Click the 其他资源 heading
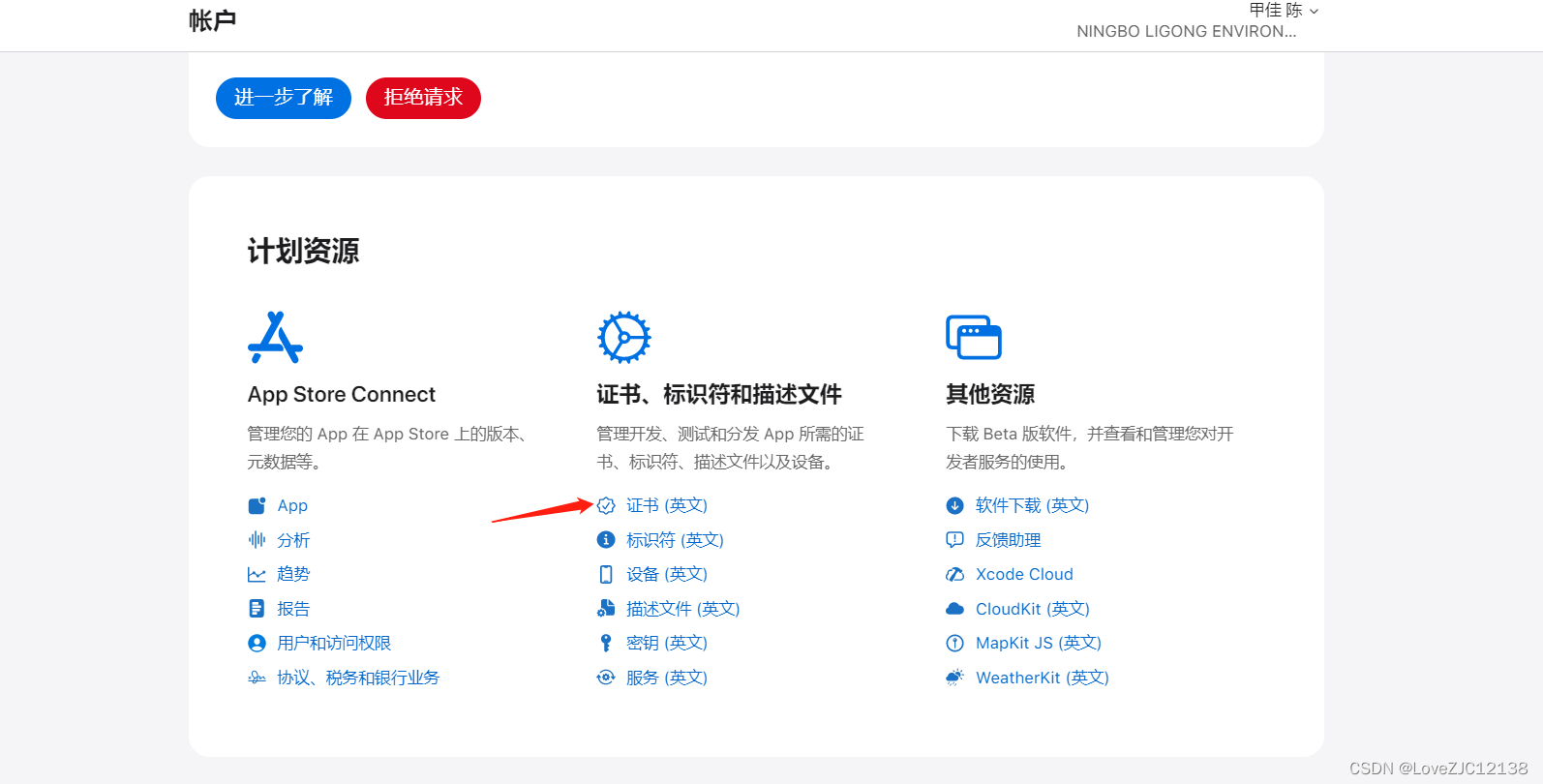This screenshot has height=784, width=1543. 990,394
